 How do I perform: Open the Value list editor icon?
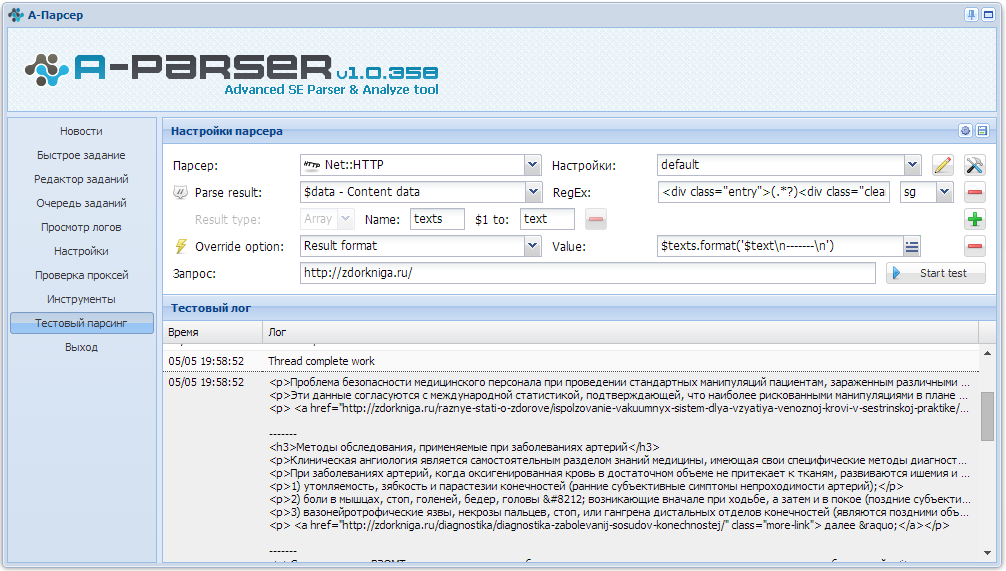pyautogui.click(x=912, y=246)
